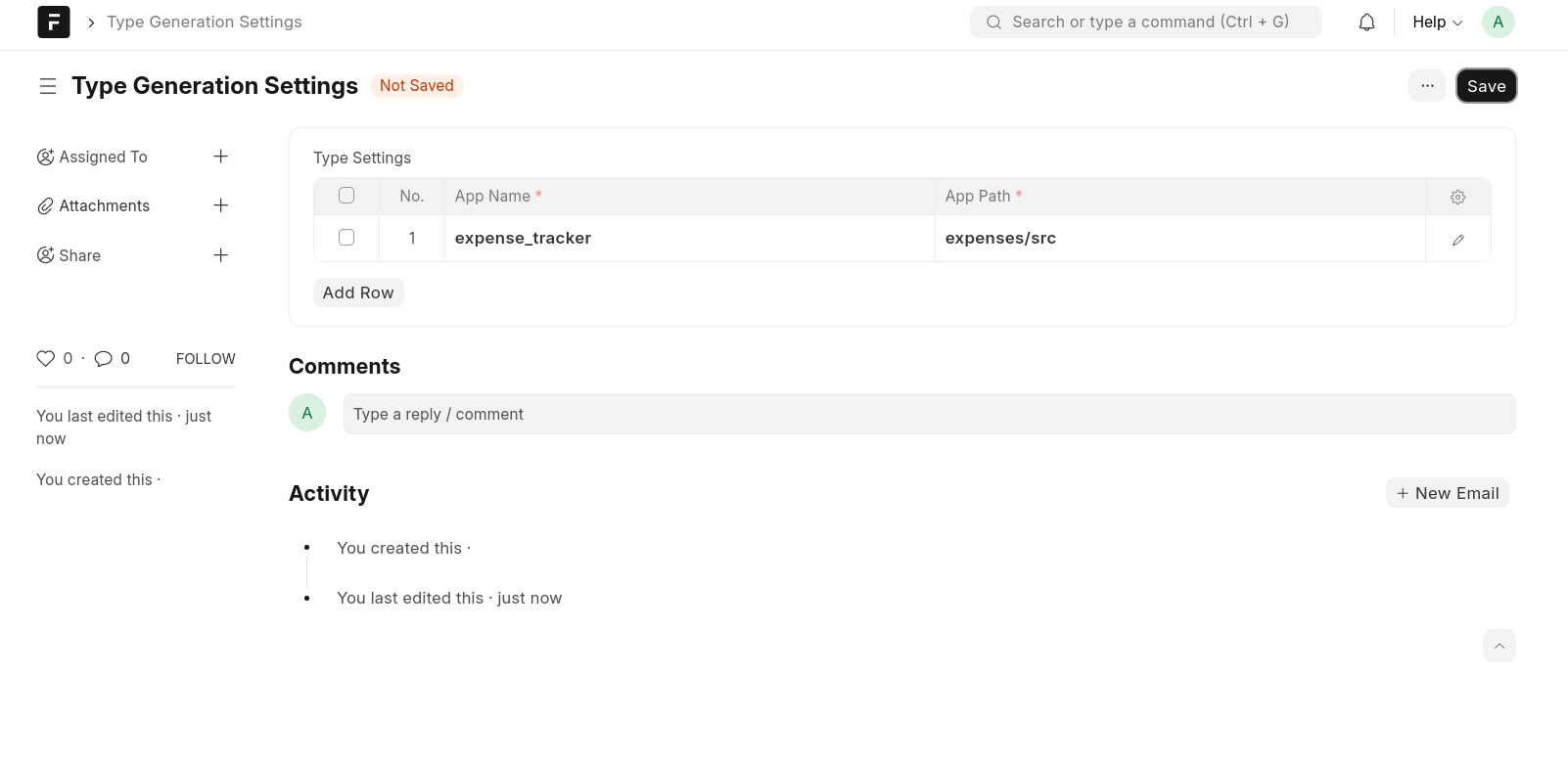Go to Type Generation Settings breadcrumb
Screen dimensions: 1568x764
click(205, 22)
